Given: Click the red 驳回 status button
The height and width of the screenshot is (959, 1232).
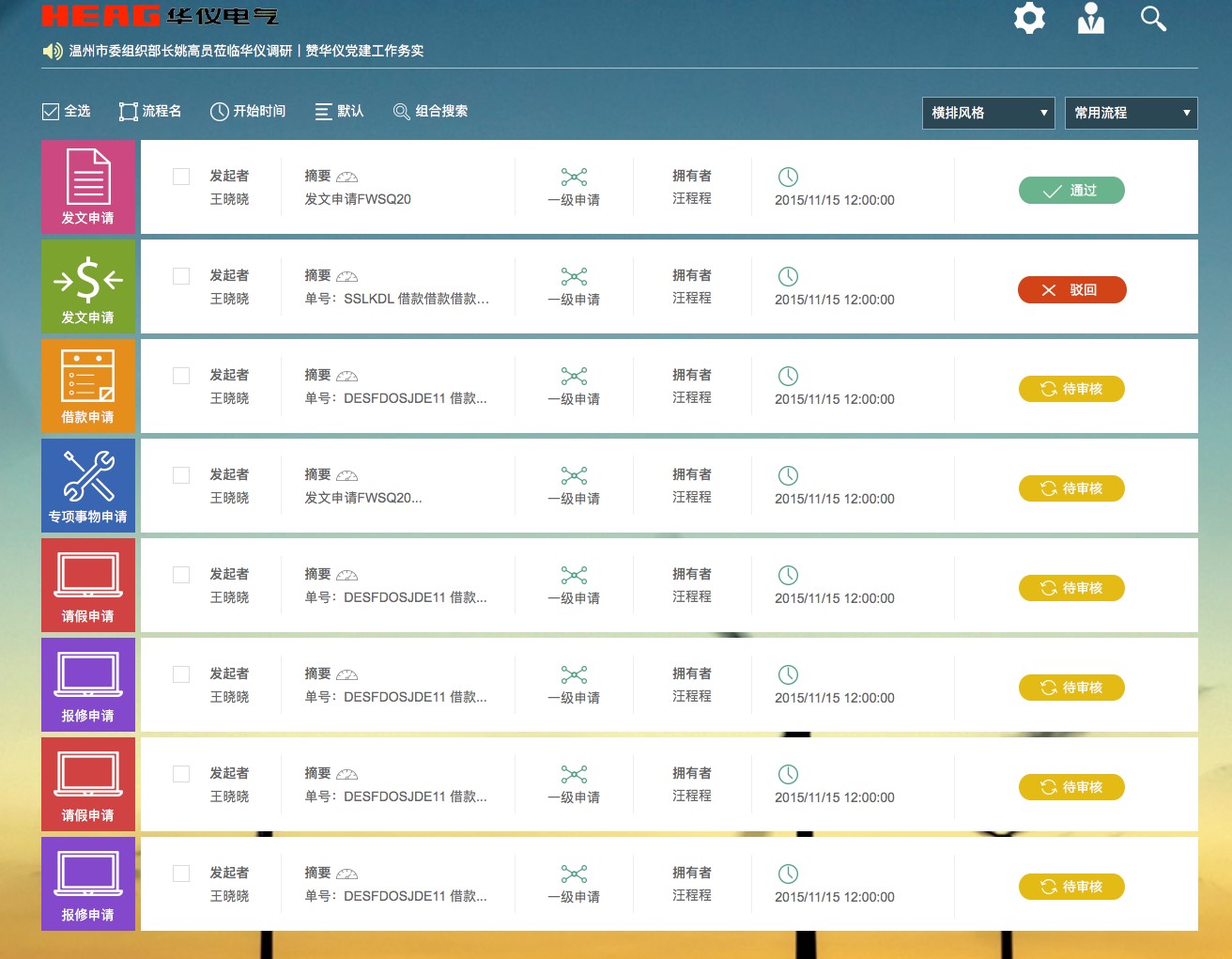Looking at the screenshot, I should [1071, 289].
